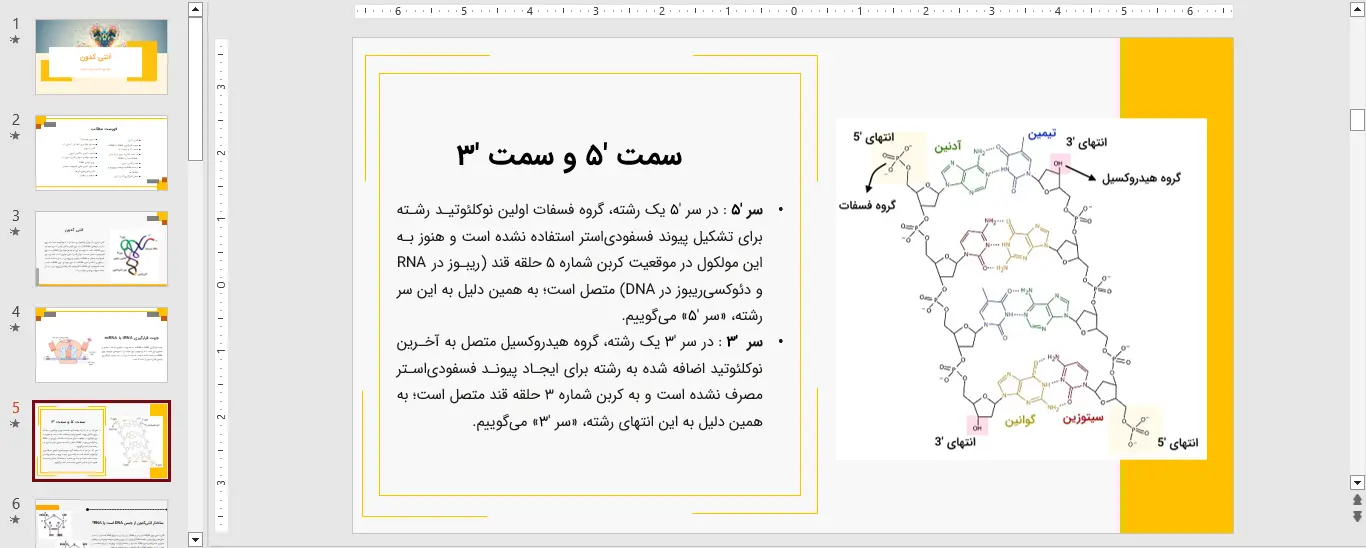Go to previous slide using double-arrow up button
Image resolution: width=1366 pixels, height=548 pixels.
pos(1357,499)
